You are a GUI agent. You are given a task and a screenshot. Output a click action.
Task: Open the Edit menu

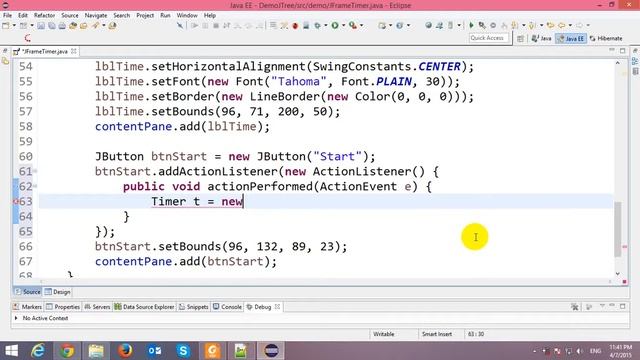(x=23, y=15)
